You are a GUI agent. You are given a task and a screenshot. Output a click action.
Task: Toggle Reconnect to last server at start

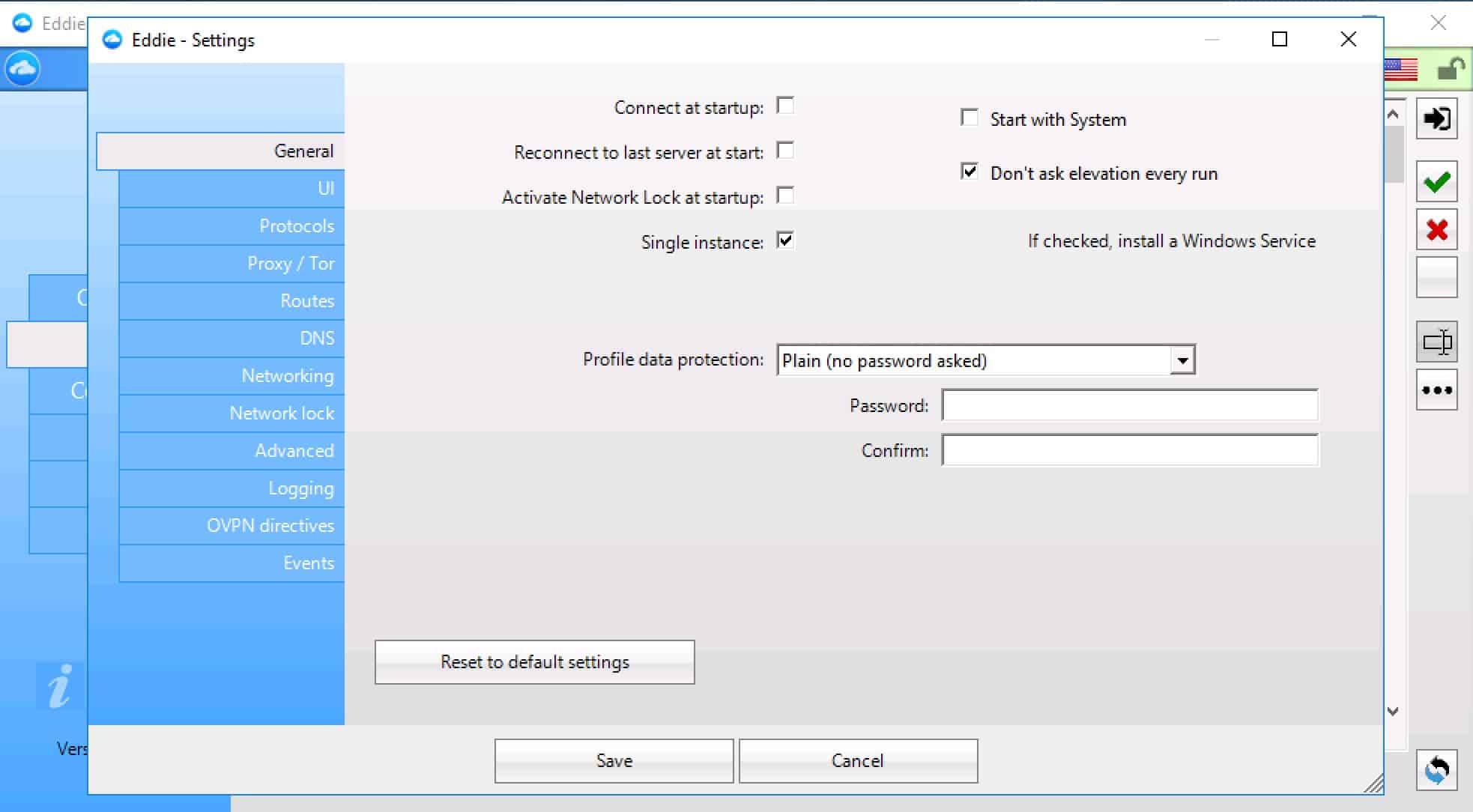(x=785, y=151)
